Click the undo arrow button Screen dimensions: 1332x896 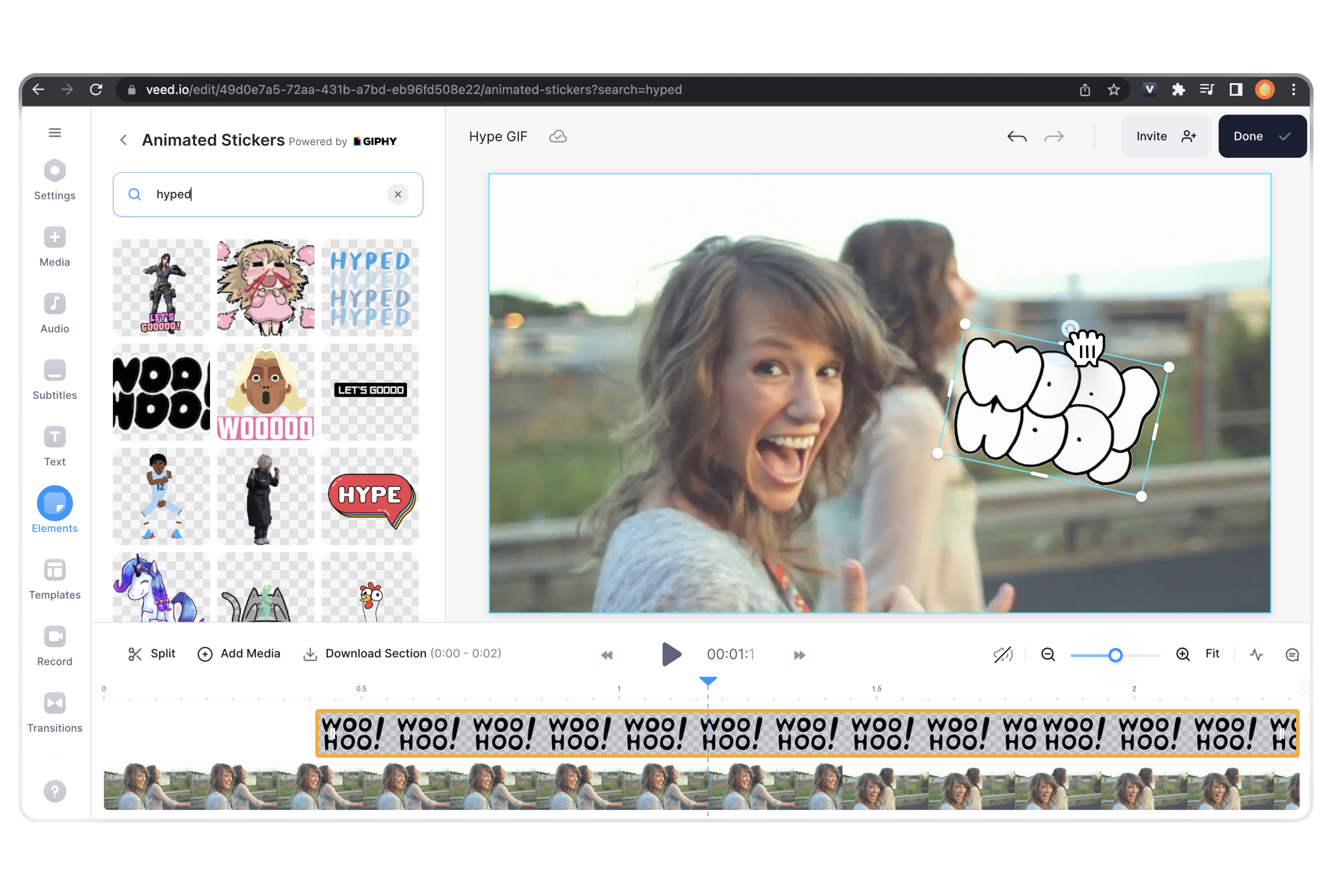point(1017,136)
